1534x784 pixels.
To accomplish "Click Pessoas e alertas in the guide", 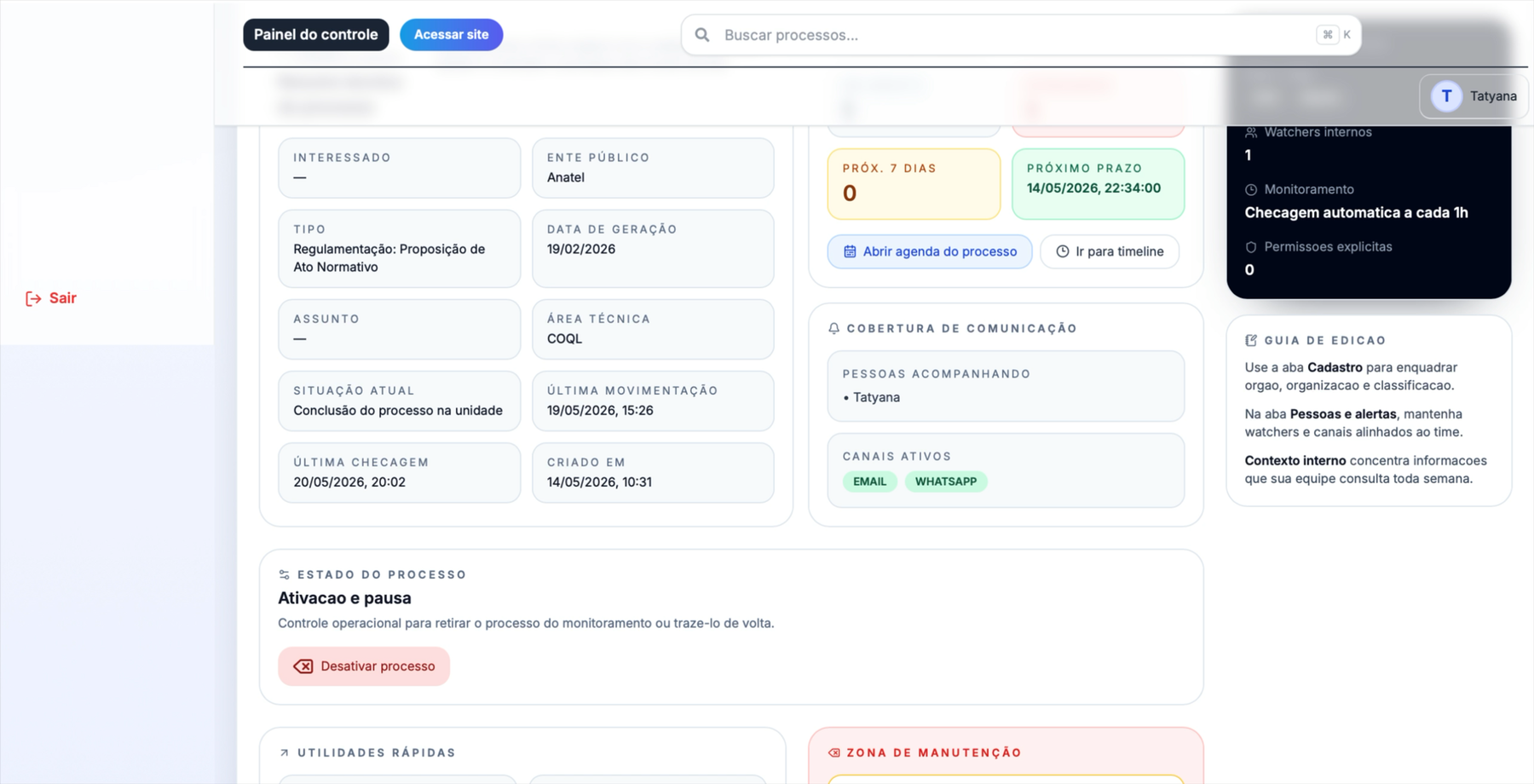I will 1343,414.
